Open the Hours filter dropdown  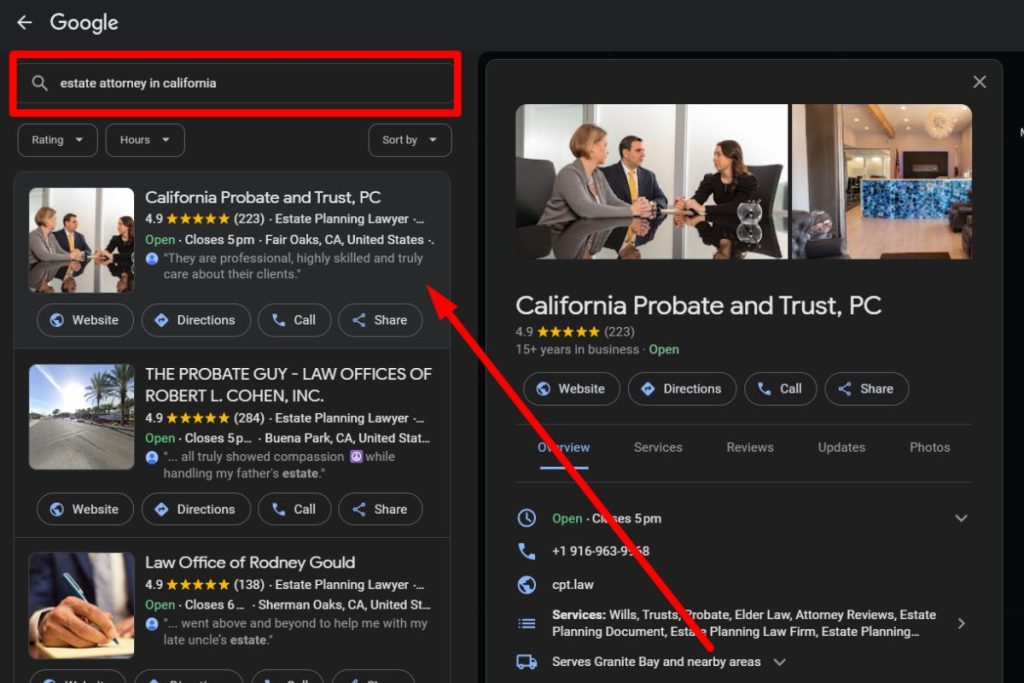(x=145, y=140)
